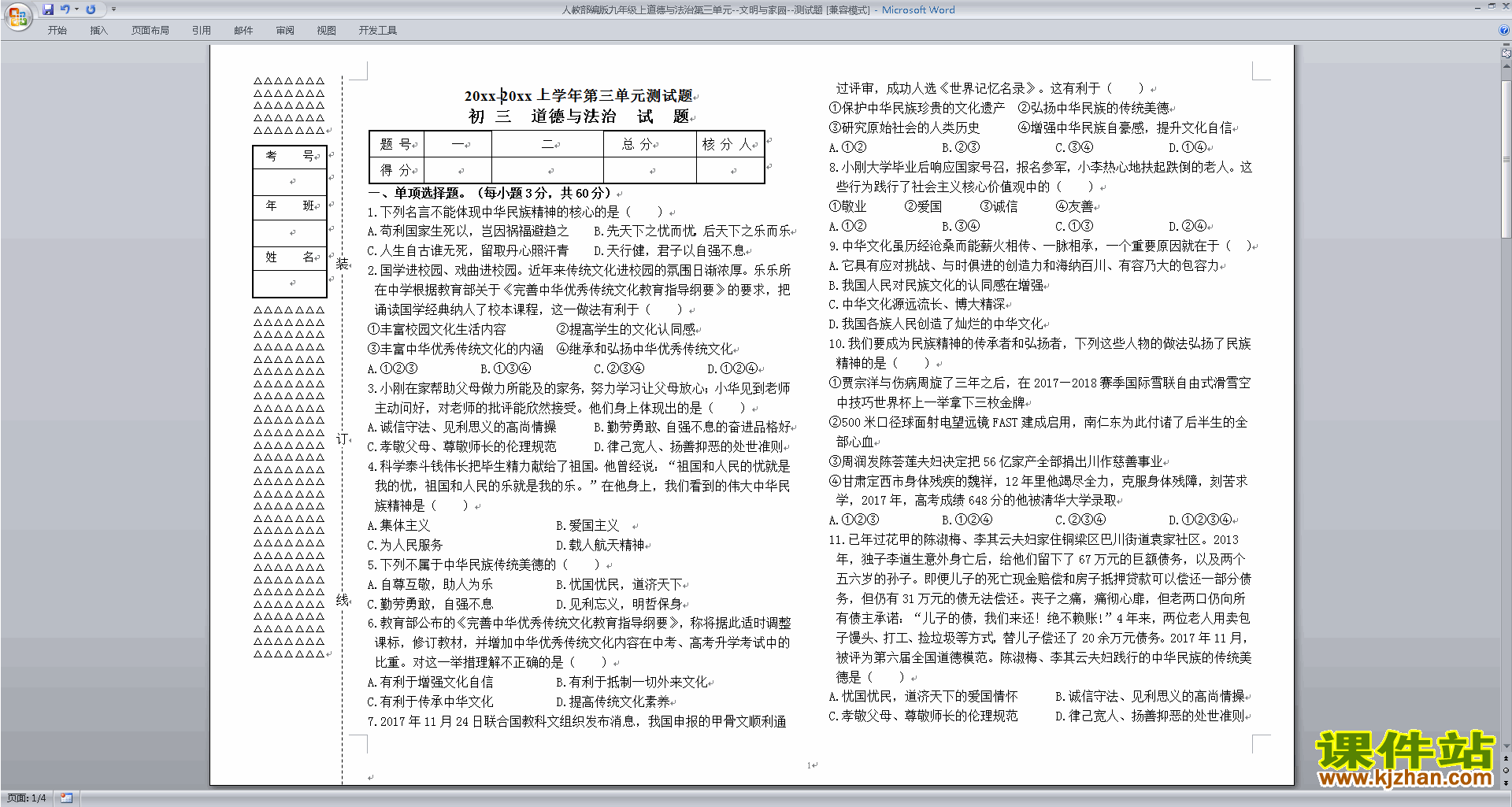This screenshot has width=1512, height=807.
Task: Open the Office button menu
Action: click(x=17, y=16)
